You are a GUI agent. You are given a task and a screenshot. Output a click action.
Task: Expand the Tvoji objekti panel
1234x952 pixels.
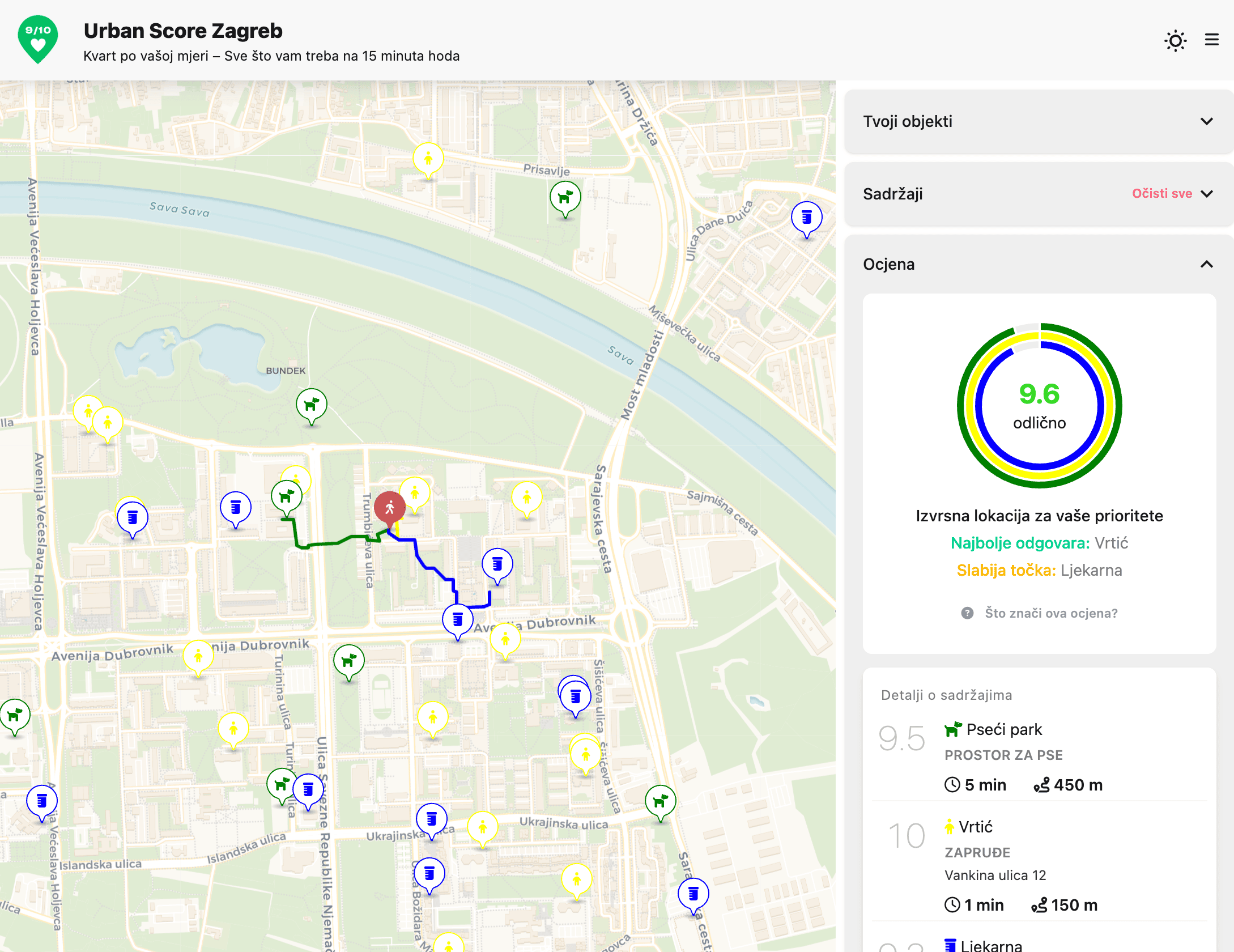[x=1039, y=121]
